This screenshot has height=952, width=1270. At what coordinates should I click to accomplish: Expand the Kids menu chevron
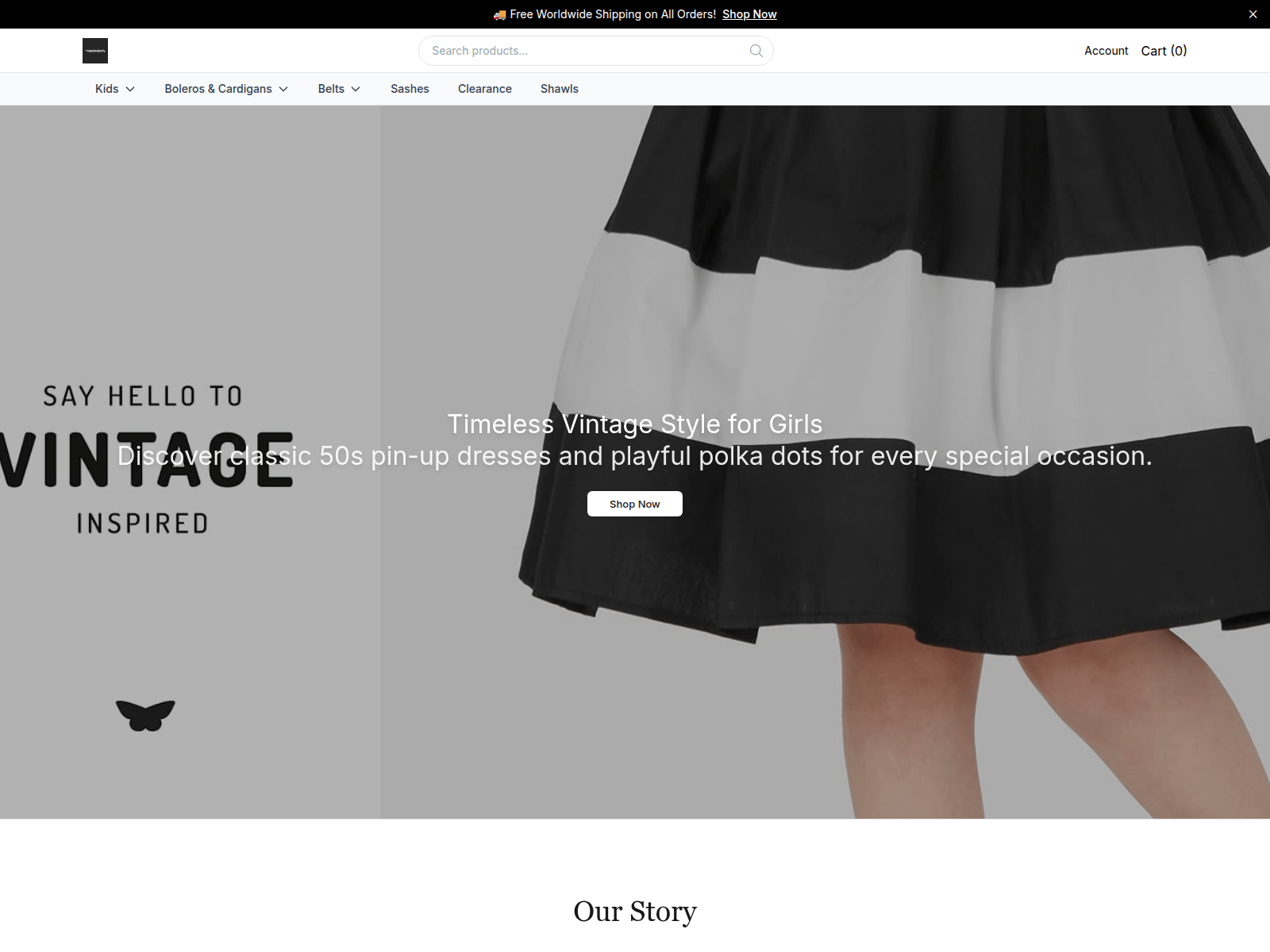coord(130,89)
